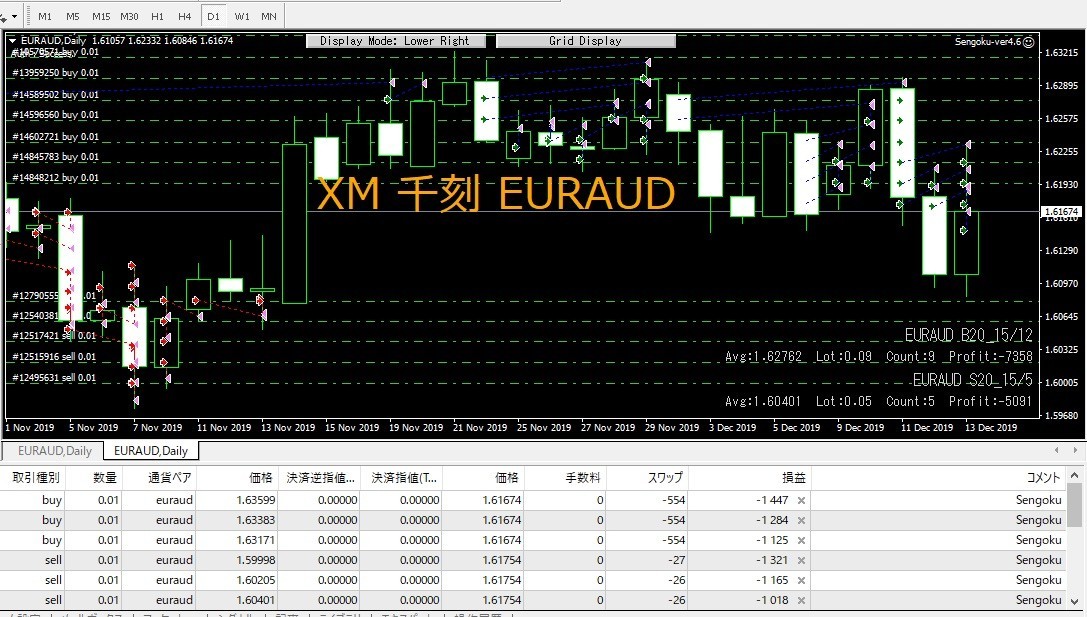Viewport: 1087px width, 617px height.
Task: Select the sell row with price 1.60401
Action: [x=533, y=600]
